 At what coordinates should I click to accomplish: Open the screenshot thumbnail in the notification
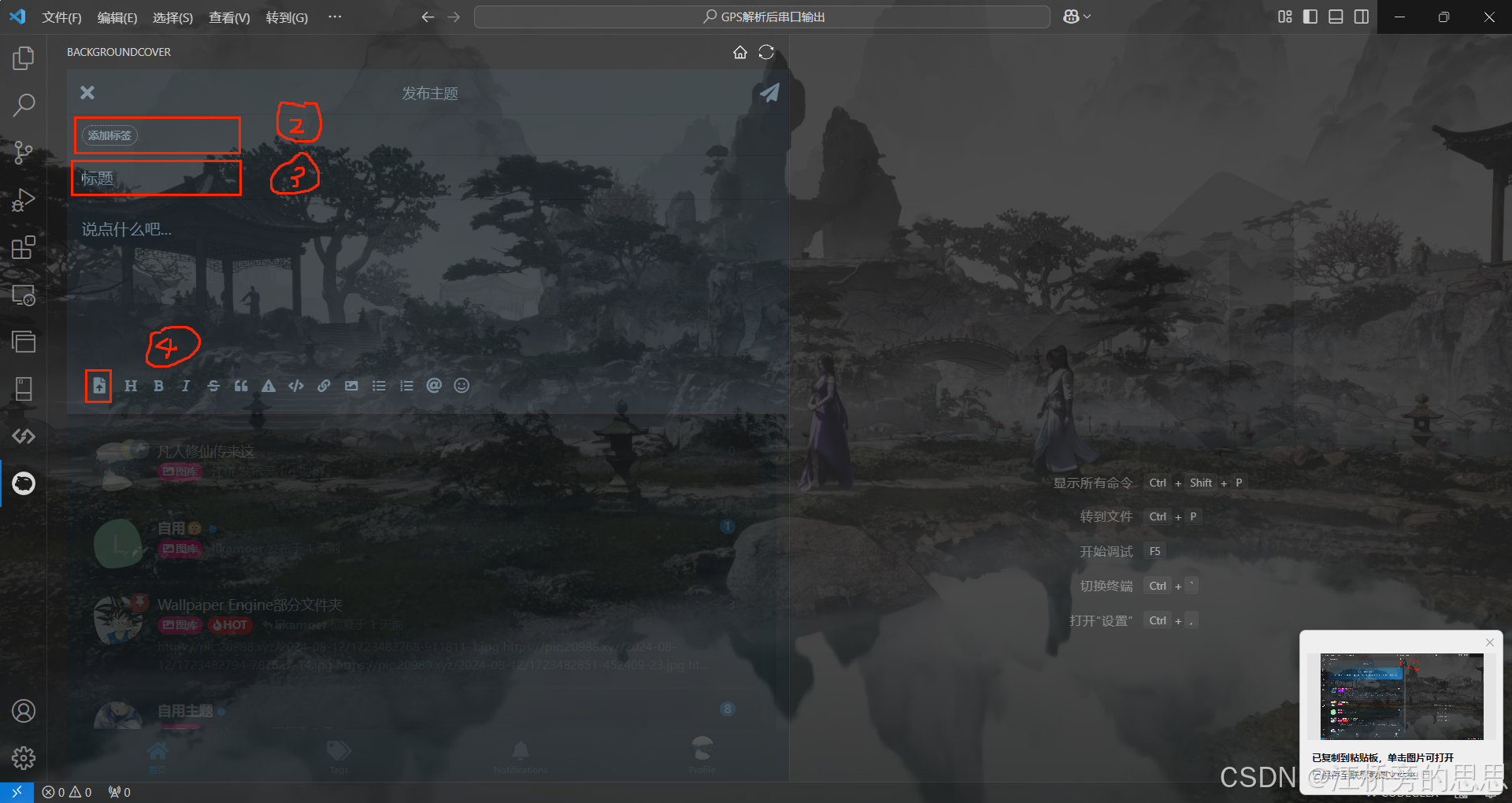click(1402, 696)
